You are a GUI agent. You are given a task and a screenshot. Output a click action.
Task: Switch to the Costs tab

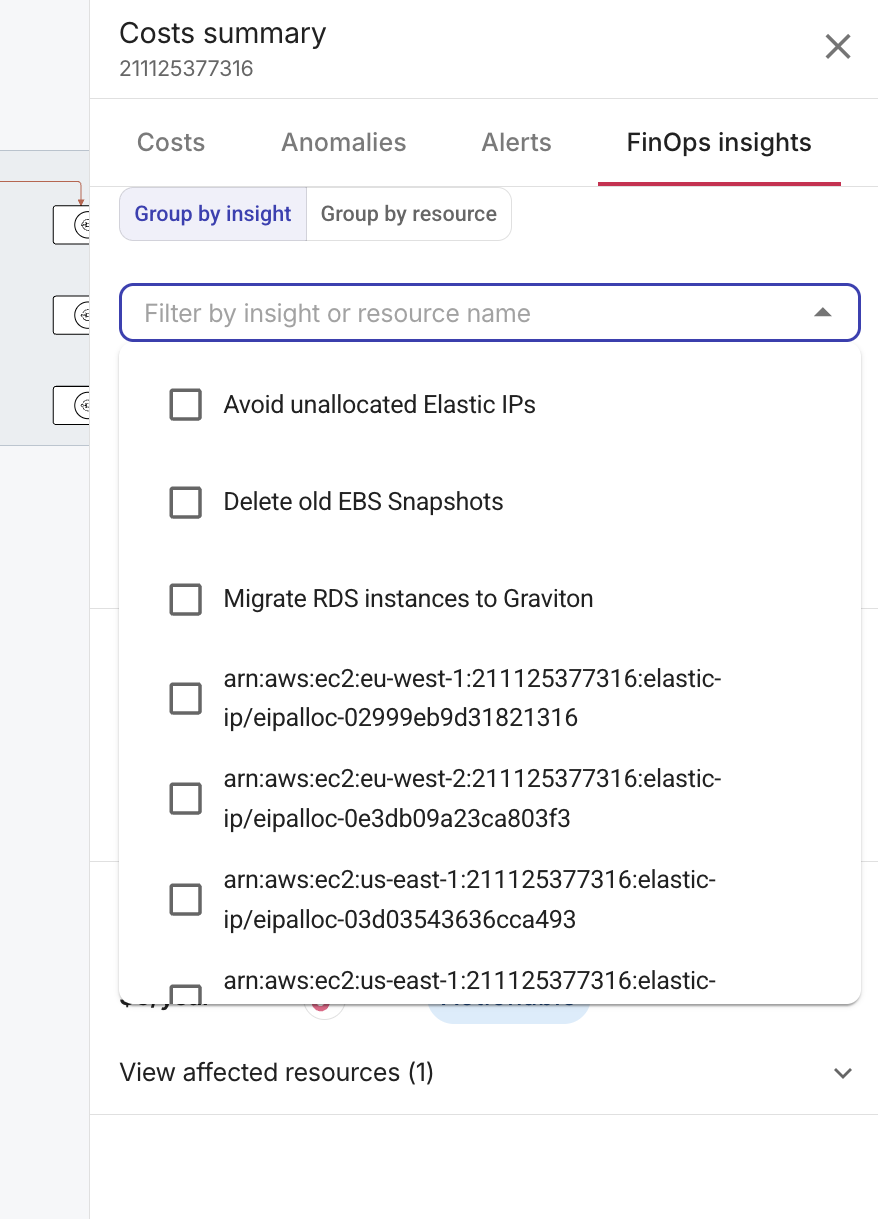coord(171,143)
